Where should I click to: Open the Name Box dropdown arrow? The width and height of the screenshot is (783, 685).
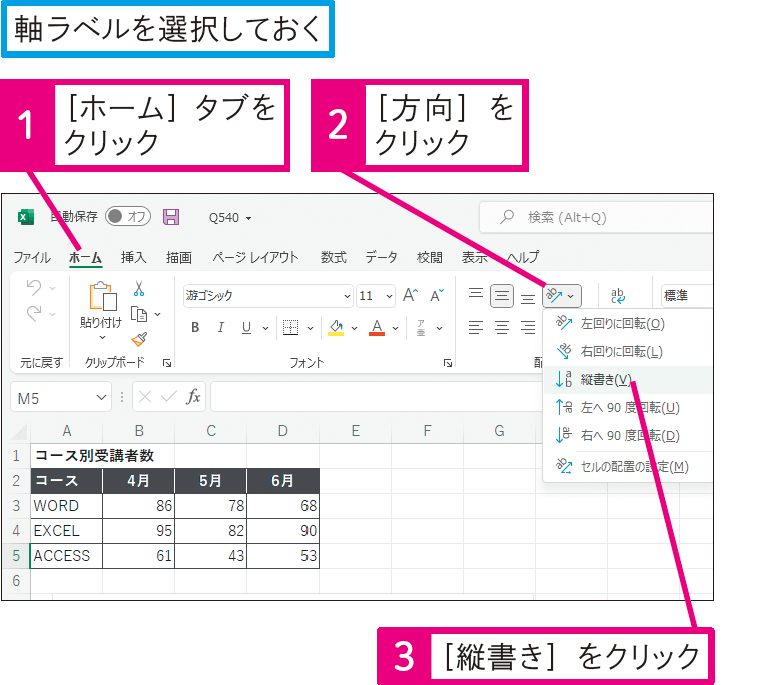tap(101, 398)
